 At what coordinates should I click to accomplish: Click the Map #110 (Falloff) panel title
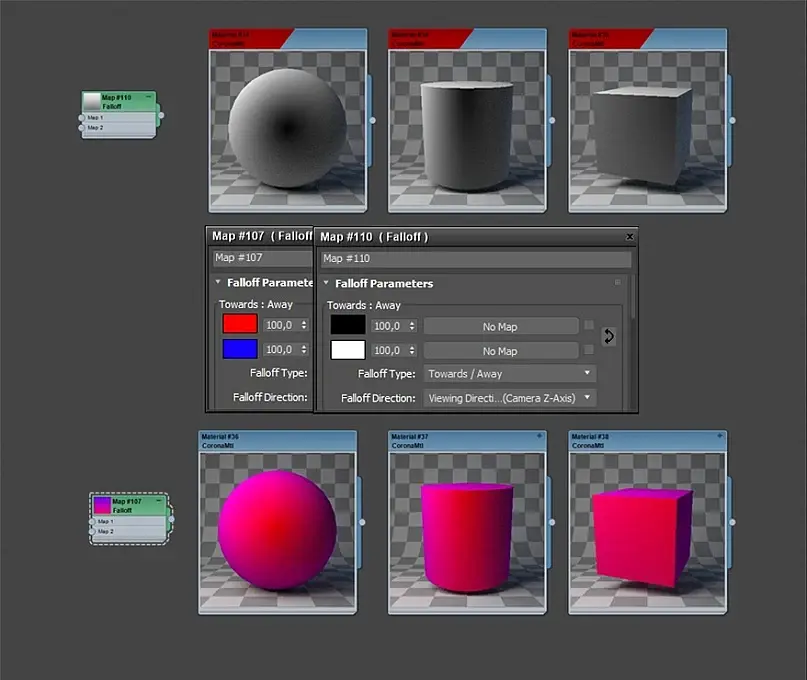coord(374,237)
